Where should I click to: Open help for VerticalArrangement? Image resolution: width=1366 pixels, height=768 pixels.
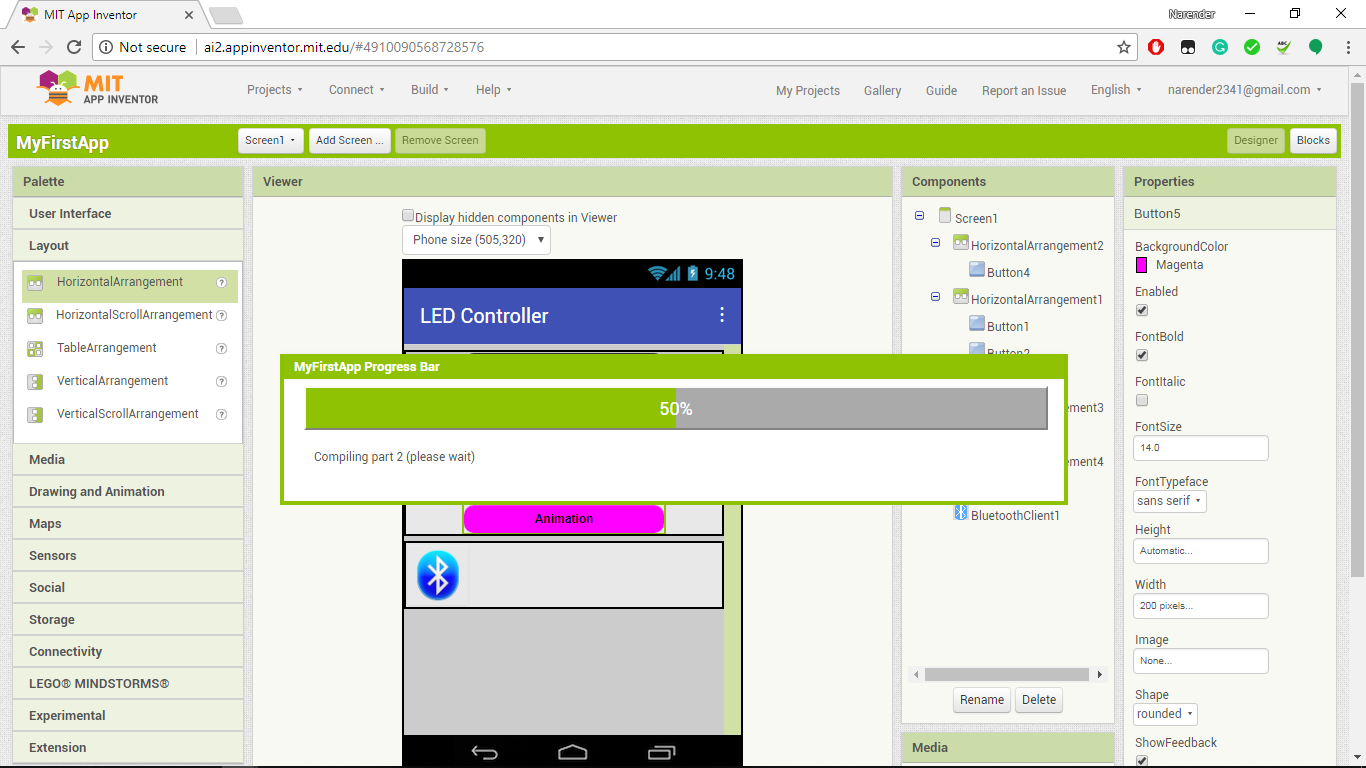click(222, 382)
